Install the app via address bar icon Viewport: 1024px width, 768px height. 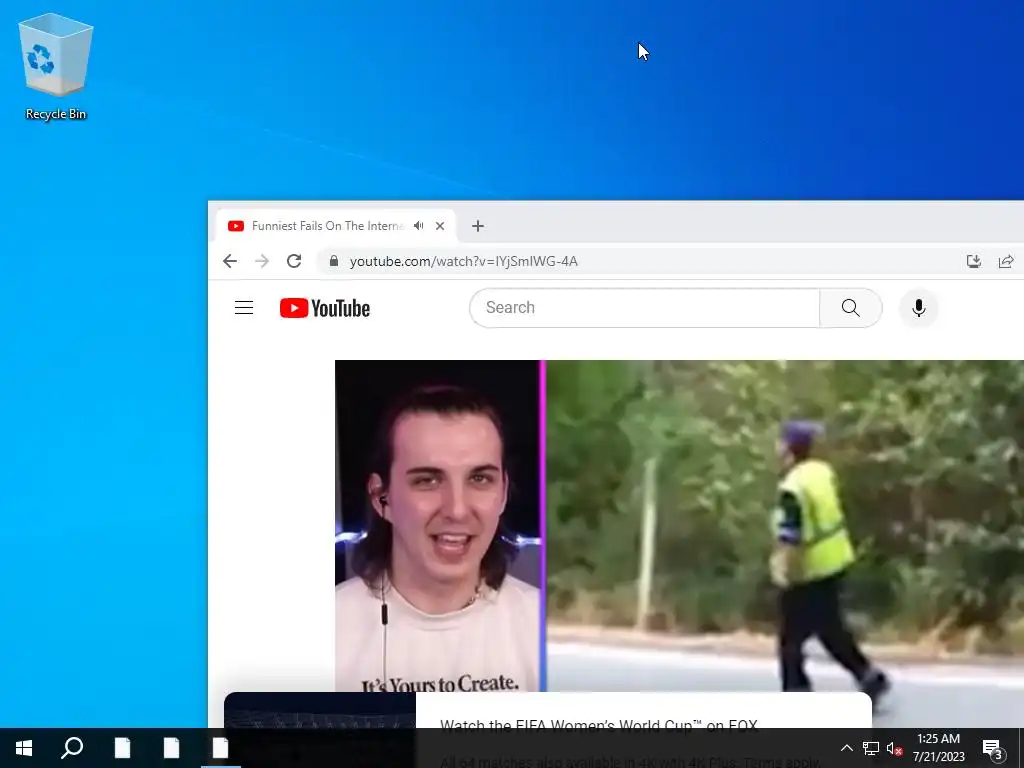(974, 261)
